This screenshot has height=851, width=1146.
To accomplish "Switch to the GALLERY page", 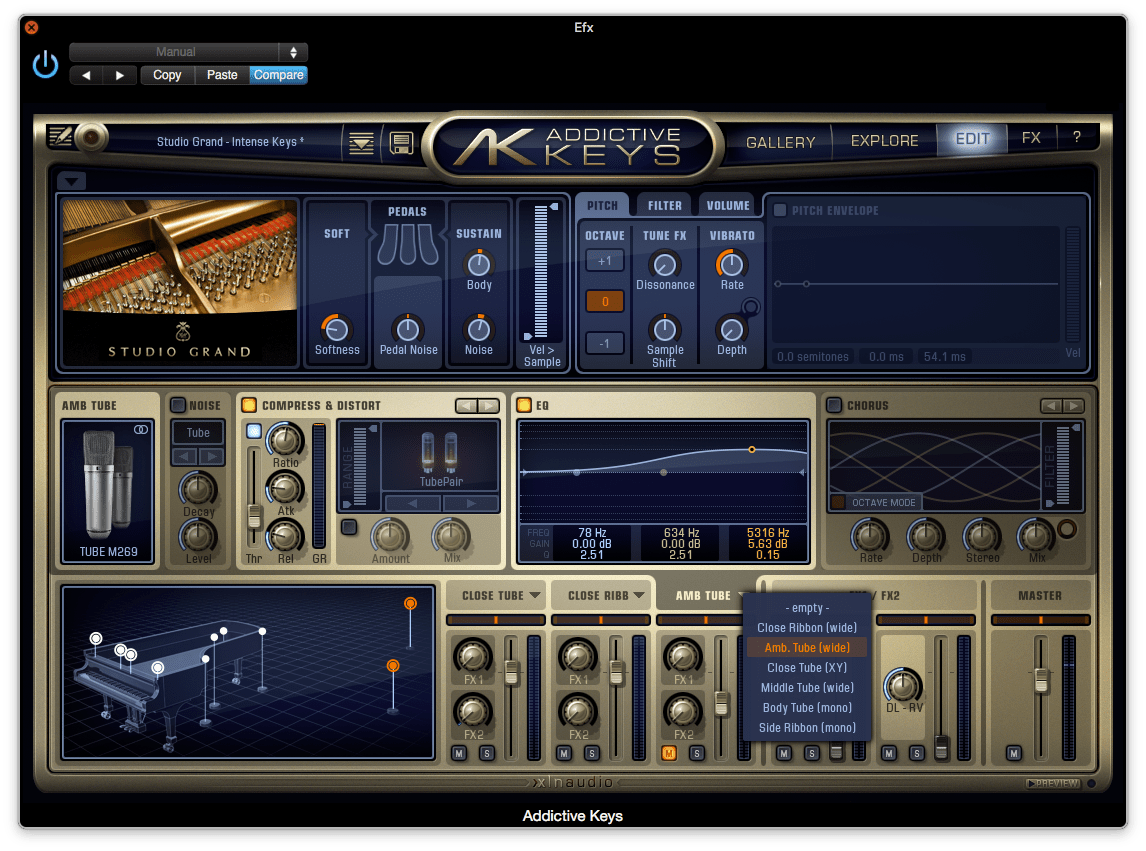I will point(781,143).
